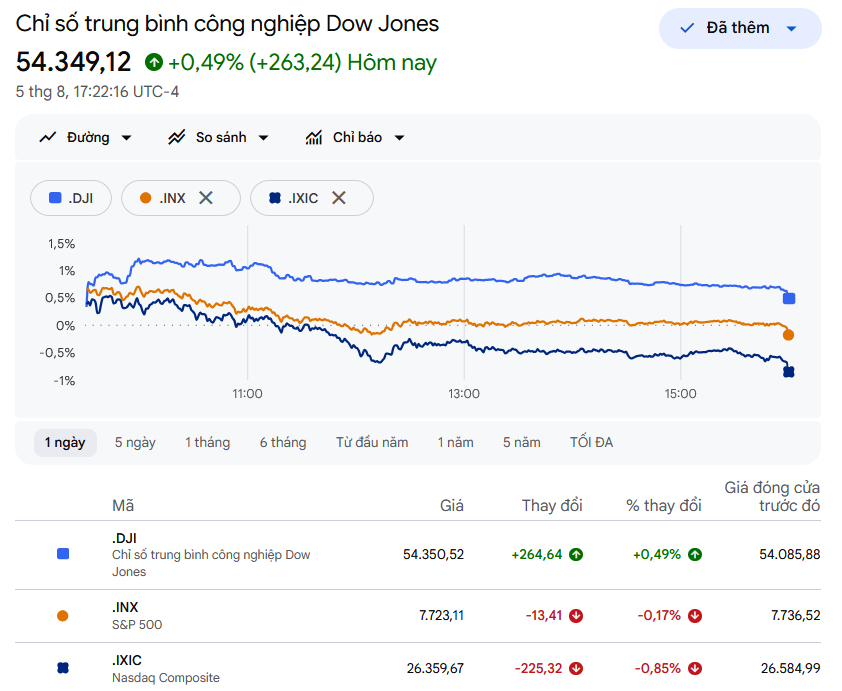Switch to the 5 ngày range tab
Screen dimensions: 842x691
click(x=135, y=442)
